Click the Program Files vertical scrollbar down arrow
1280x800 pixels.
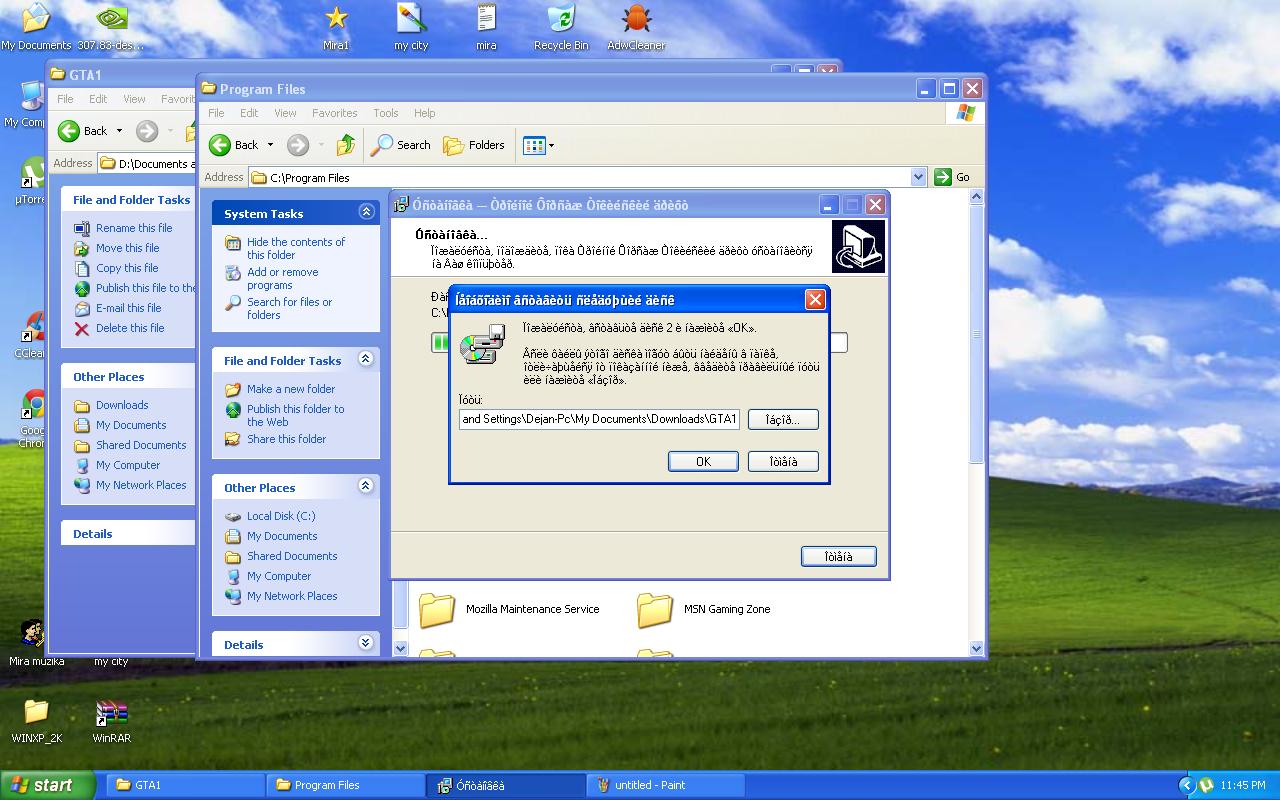pyautogui.click(x=977, y=648)
